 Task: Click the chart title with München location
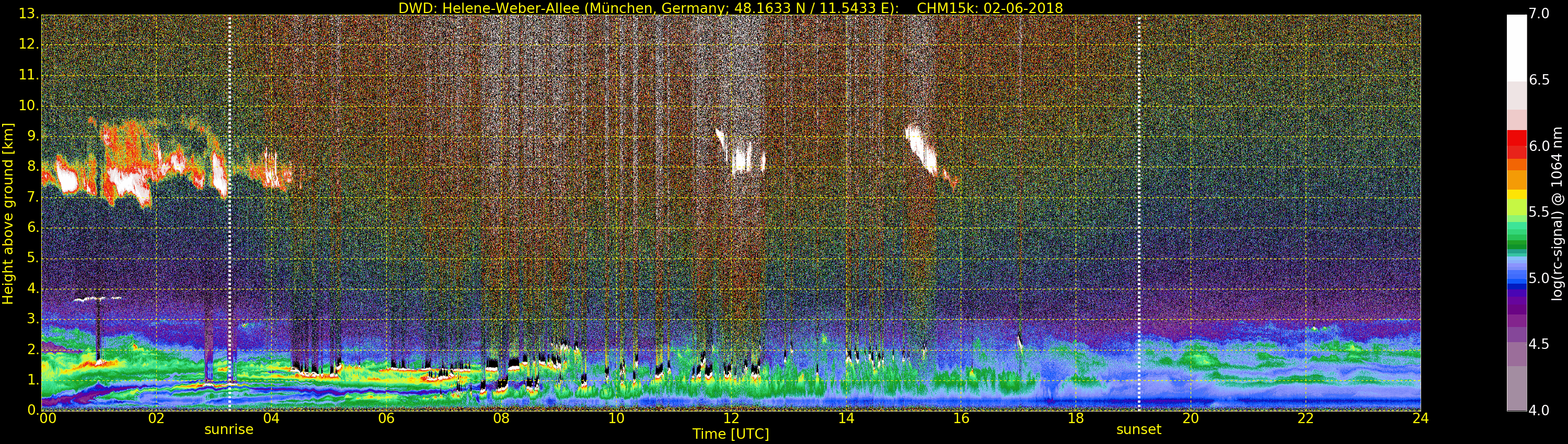[731, 8]
